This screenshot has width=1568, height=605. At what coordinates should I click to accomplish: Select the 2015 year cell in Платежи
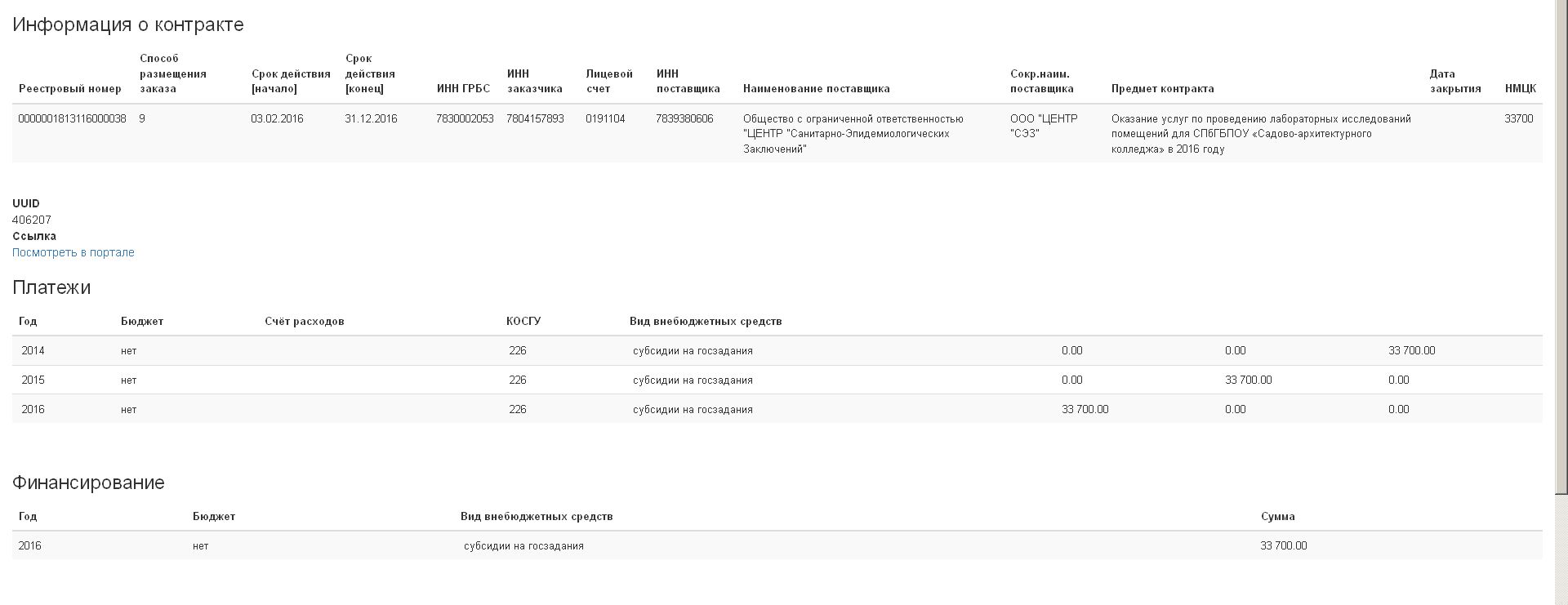[33, 380]
